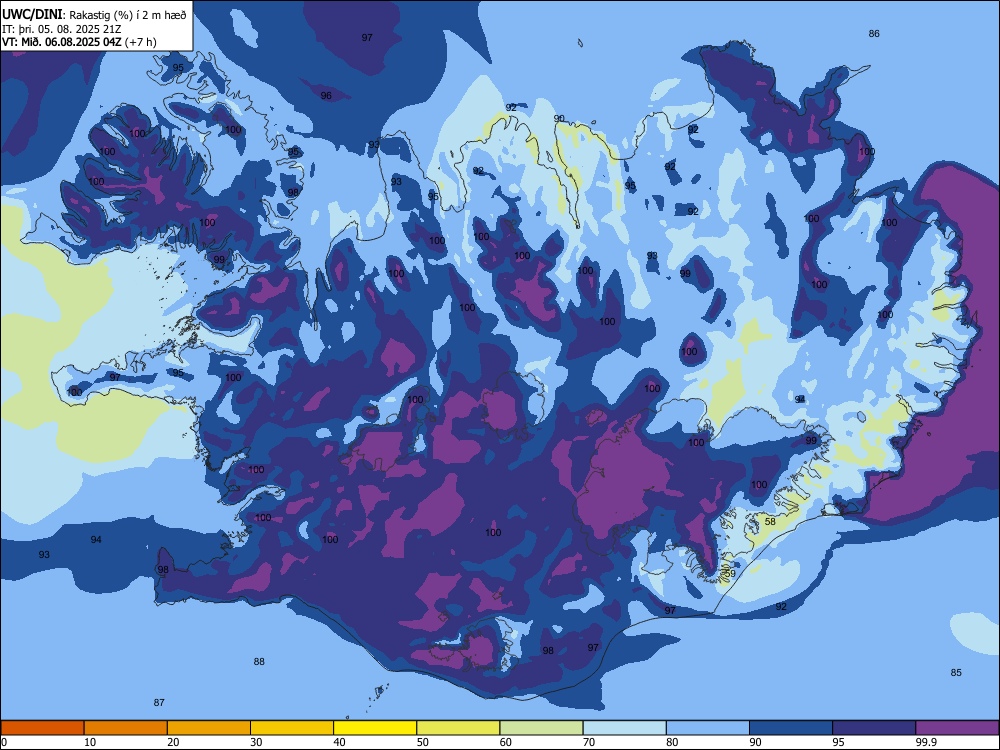Image resolution: width=1000 pixels, height=750 pixels.
Task: Click the legend tick label '70'
Action: coord(589,742)
